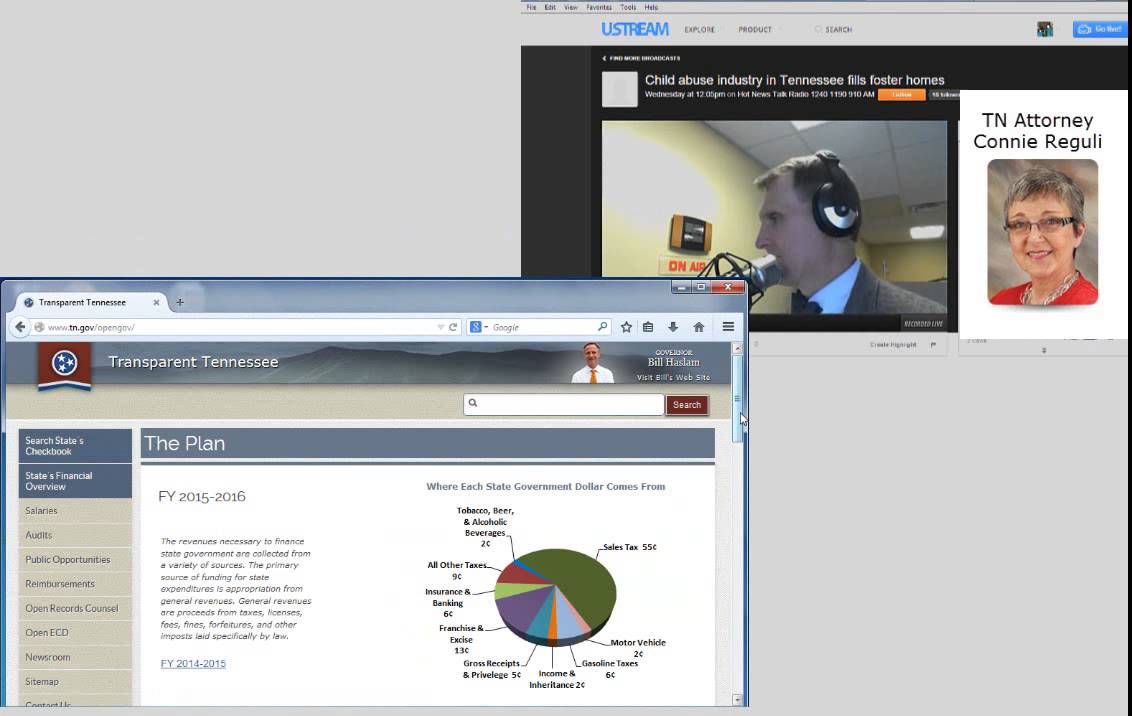
Task: Go back with Firefox's back arrow
Action: (20, 327)
